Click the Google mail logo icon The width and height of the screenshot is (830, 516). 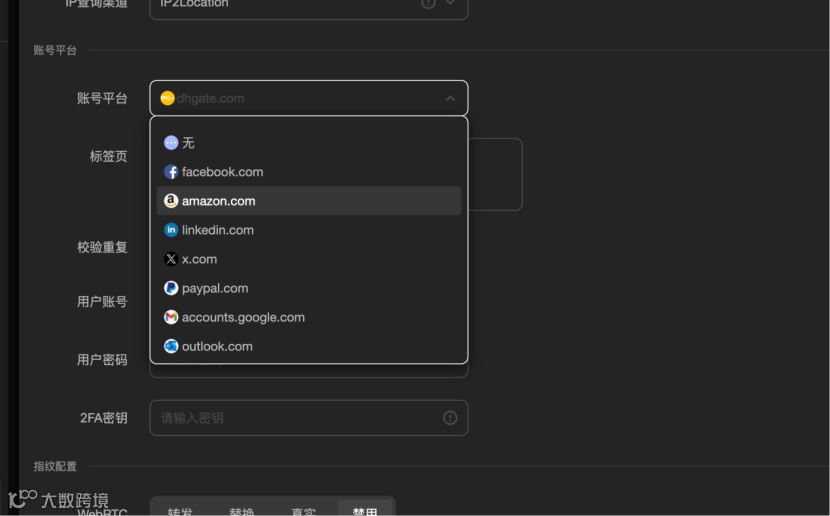pyautogui.click(x=171, y=318)
